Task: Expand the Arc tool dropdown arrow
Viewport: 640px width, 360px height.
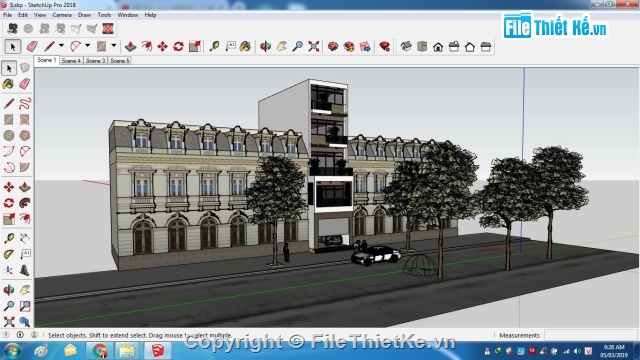Action: tap(87, 46)
